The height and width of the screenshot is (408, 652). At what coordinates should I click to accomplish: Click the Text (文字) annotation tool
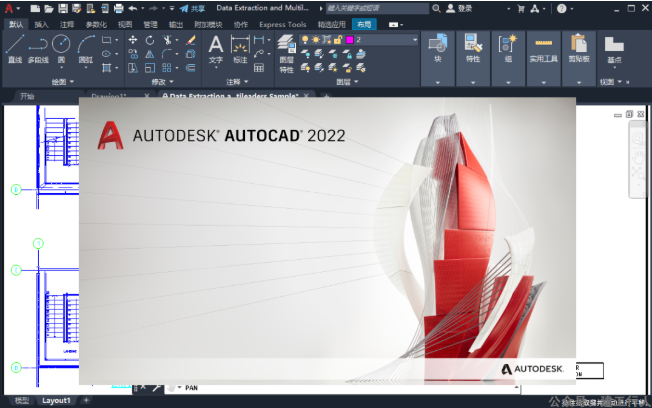coord(215,49)
